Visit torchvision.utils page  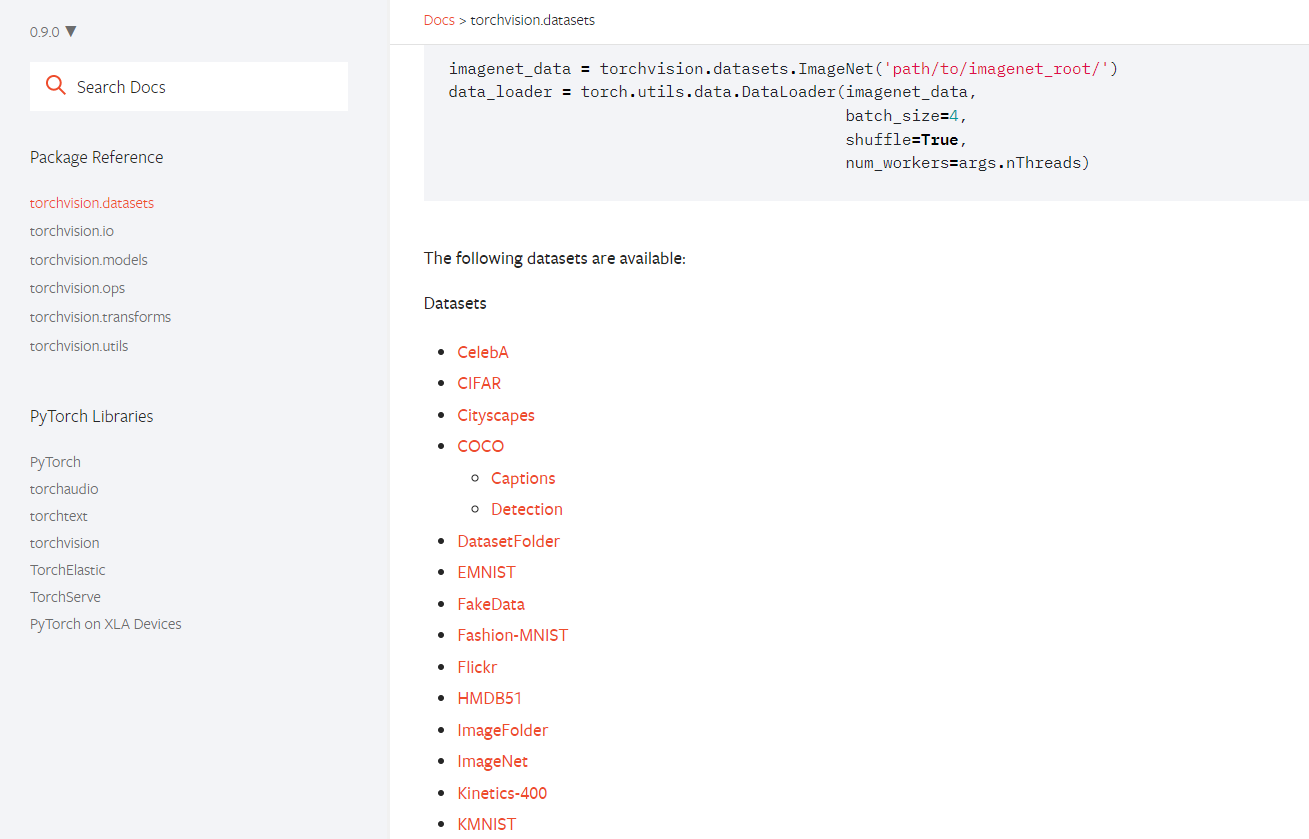(x=79, y=346)
